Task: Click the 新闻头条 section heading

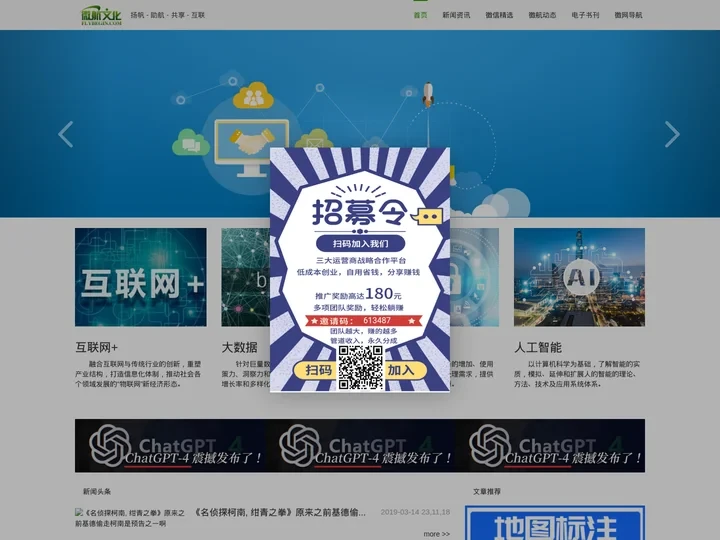Action: [97, 491]
